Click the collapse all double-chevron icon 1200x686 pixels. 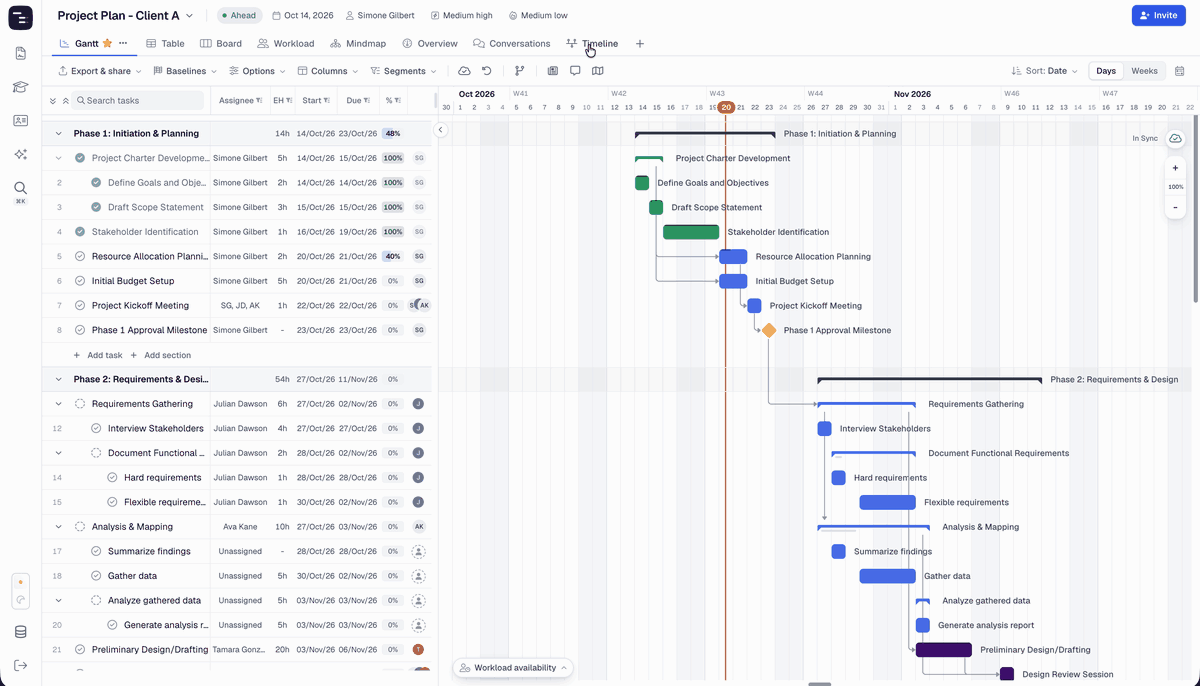[x=66, y=101]
